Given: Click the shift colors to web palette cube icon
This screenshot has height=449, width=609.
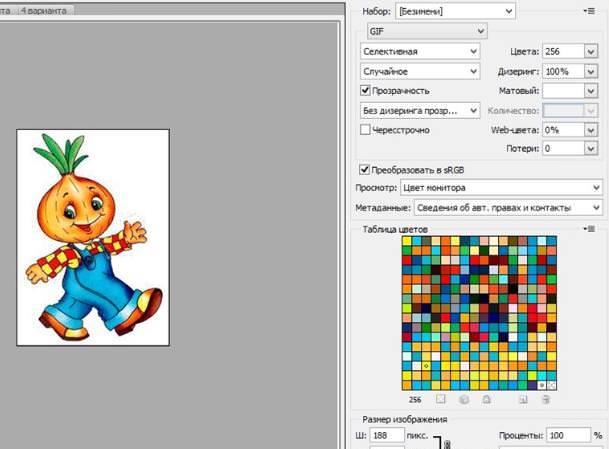Looking at the screenshot, I should [x=464, y=399].
